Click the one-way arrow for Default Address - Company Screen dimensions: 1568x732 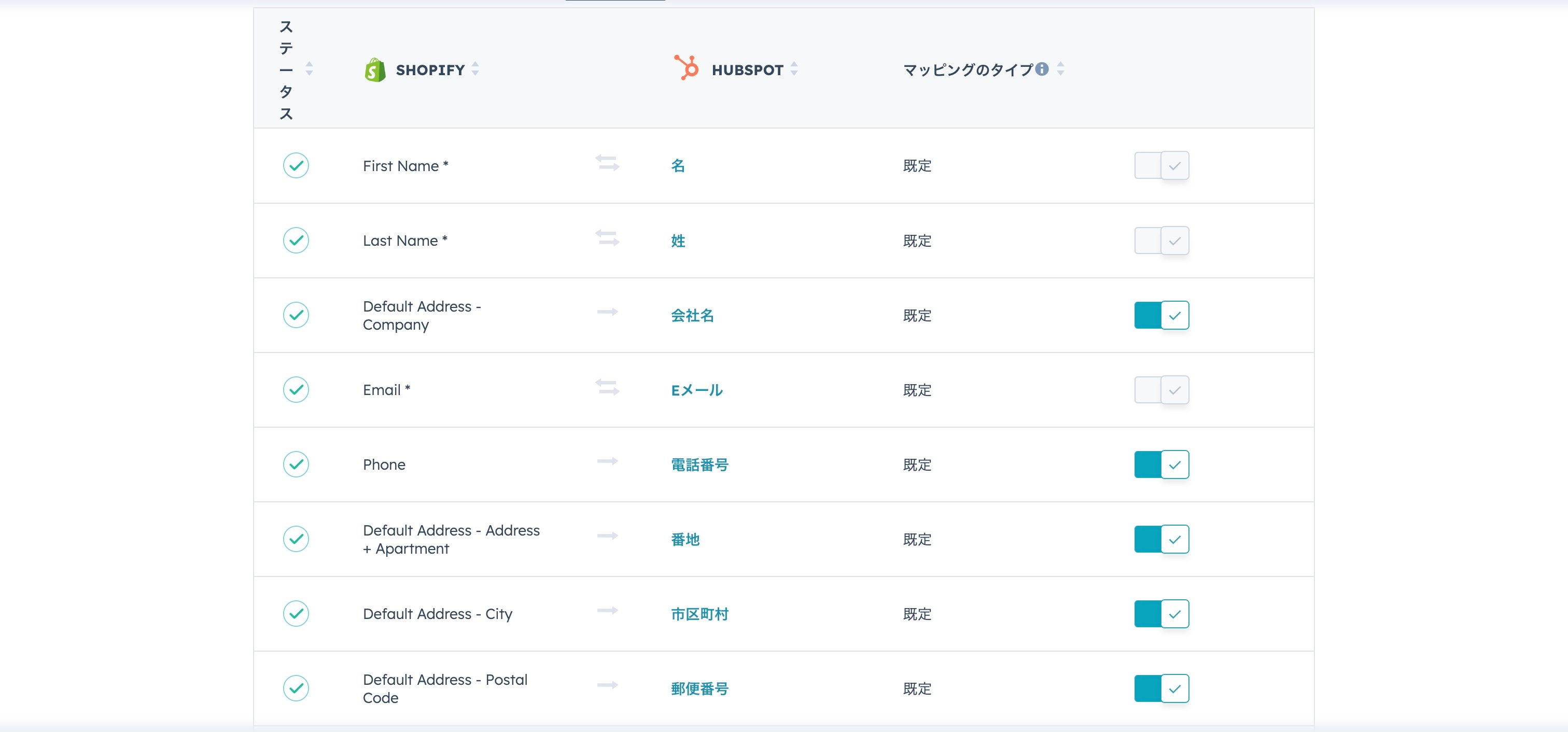click(x=607, y=312)
